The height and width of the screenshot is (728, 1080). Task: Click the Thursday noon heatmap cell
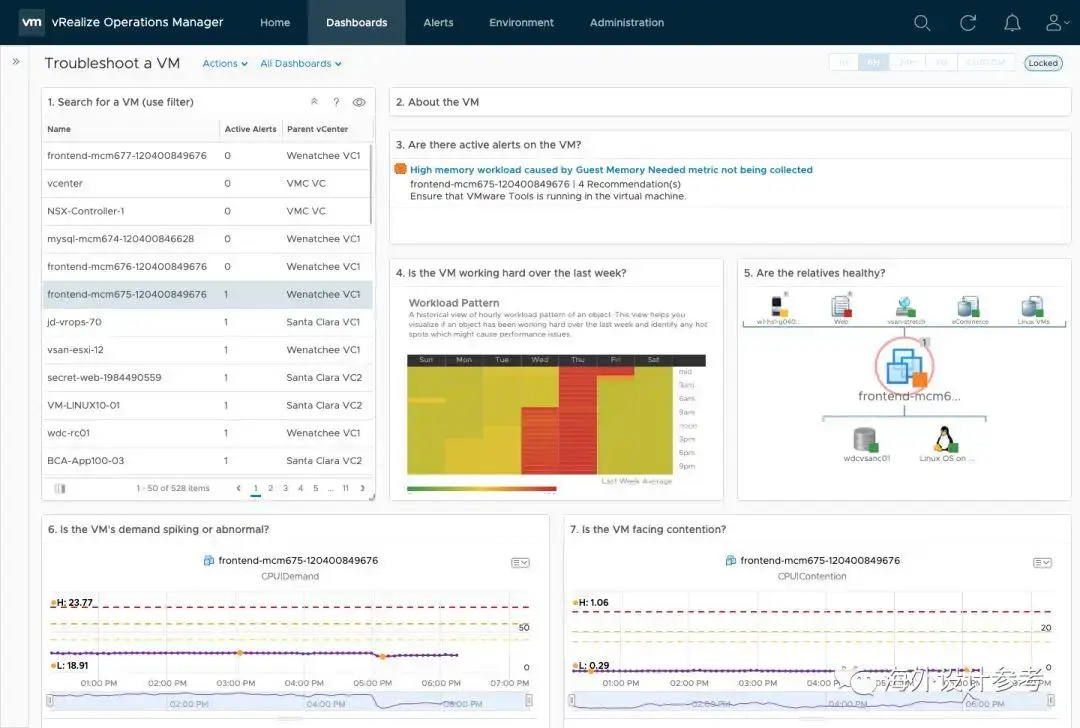pos(577,426)
